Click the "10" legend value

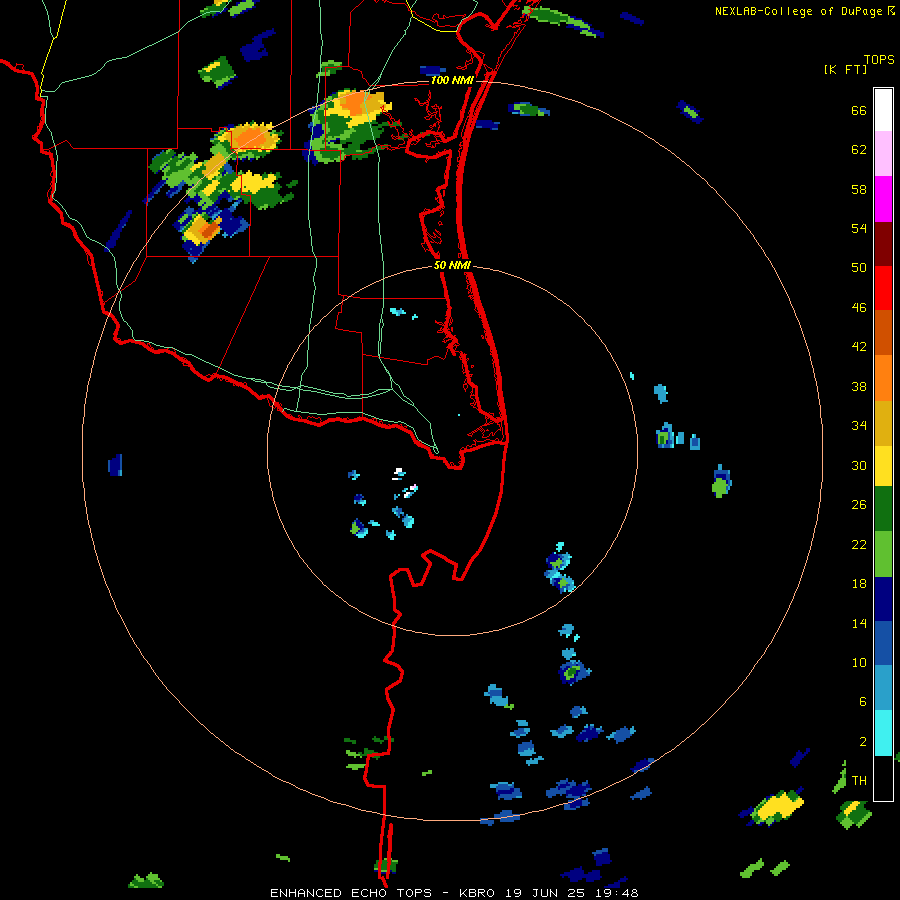tap(859, 663)
